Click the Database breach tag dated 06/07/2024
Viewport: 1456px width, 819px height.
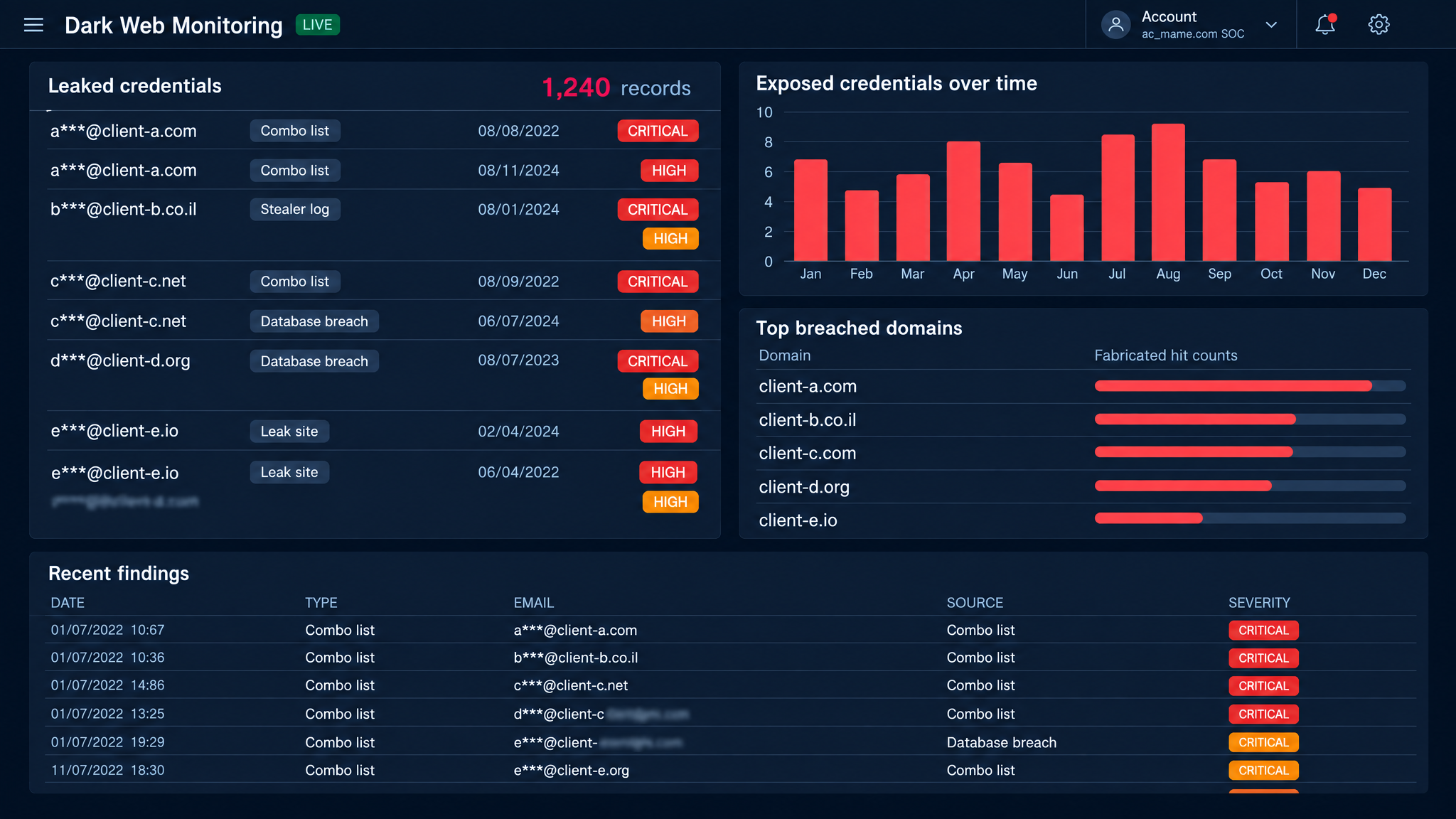314,321
